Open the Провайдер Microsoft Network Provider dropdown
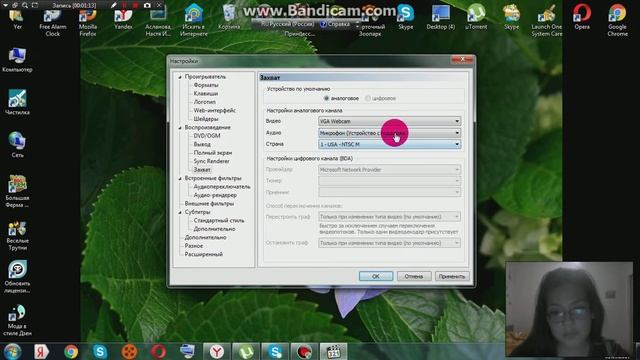 pos(389,169)
